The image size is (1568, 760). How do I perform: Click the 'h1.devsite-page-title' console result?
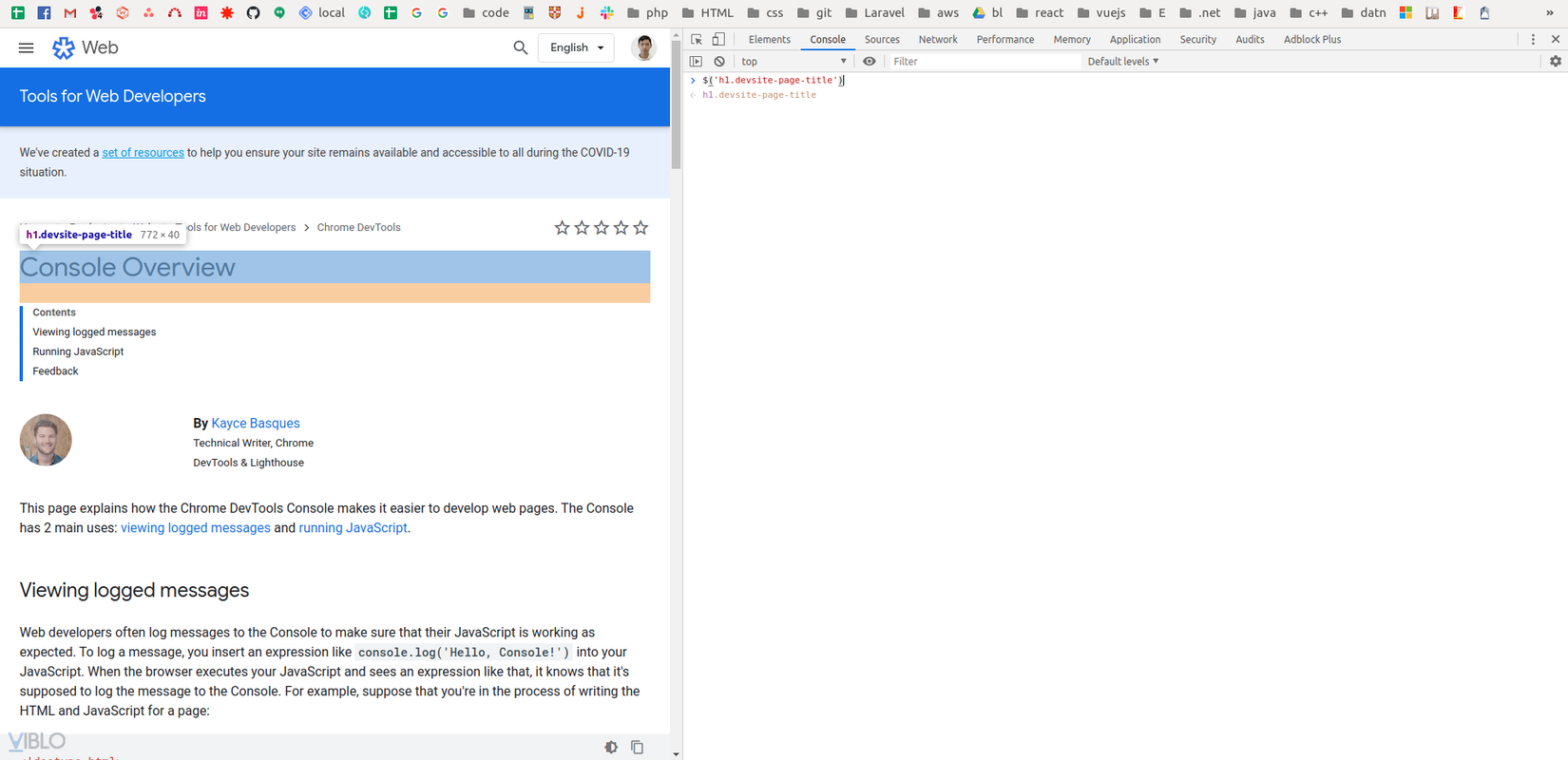pos(759,95)
